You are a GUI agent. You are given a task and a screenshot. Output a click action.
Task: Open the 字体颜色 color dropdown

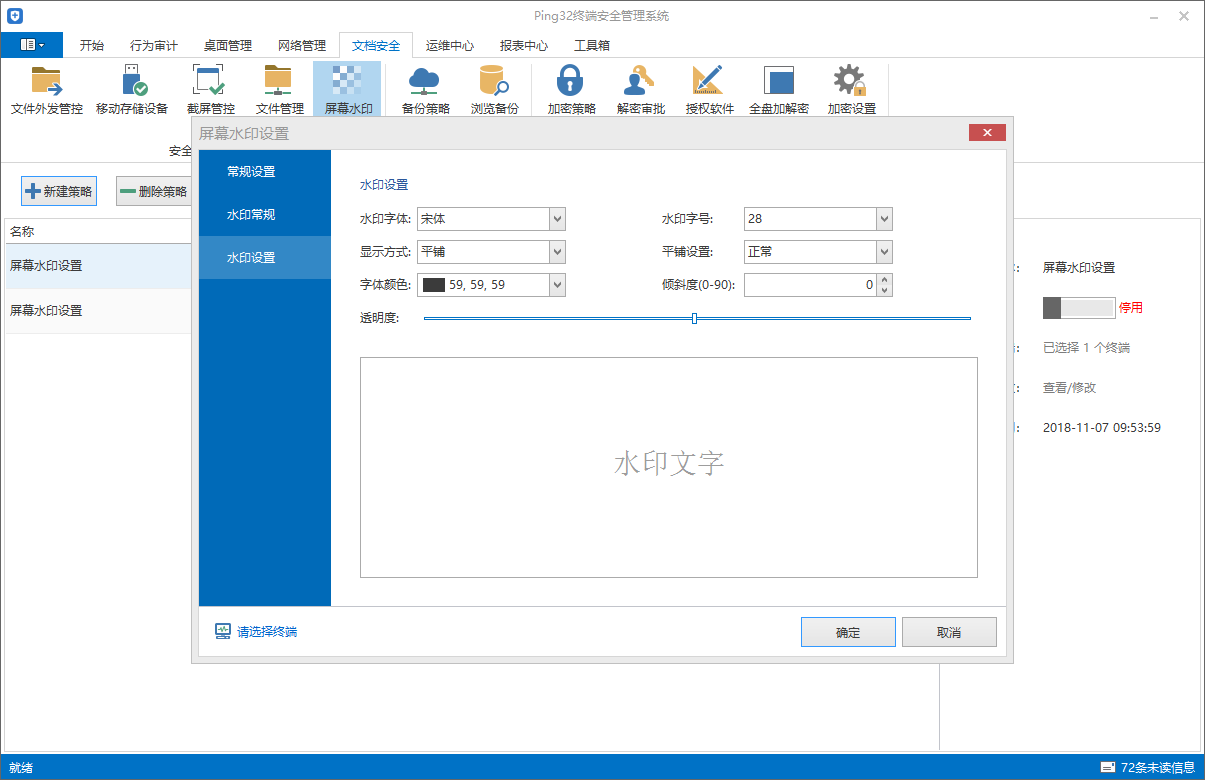pos(558,285)
